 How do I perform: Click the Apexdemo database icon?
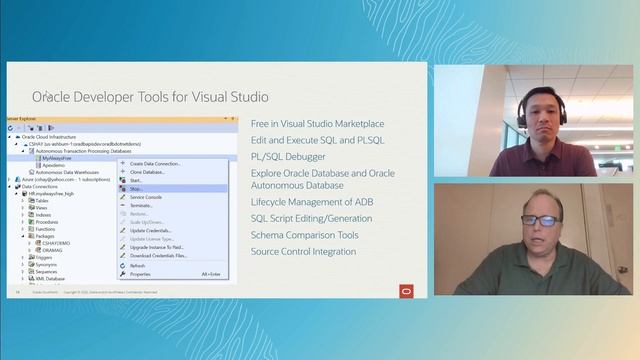[x=38, y=165]
